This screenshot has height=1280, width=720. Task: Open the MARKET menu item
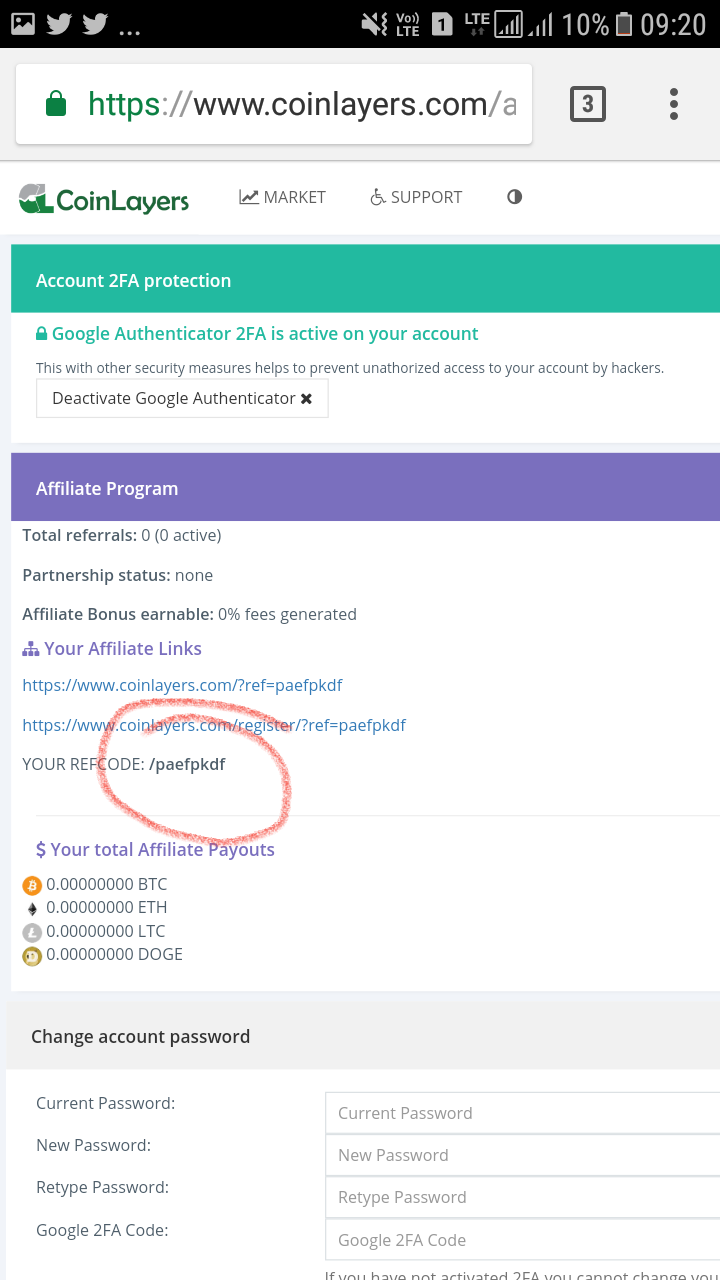[x=282, y=197]
